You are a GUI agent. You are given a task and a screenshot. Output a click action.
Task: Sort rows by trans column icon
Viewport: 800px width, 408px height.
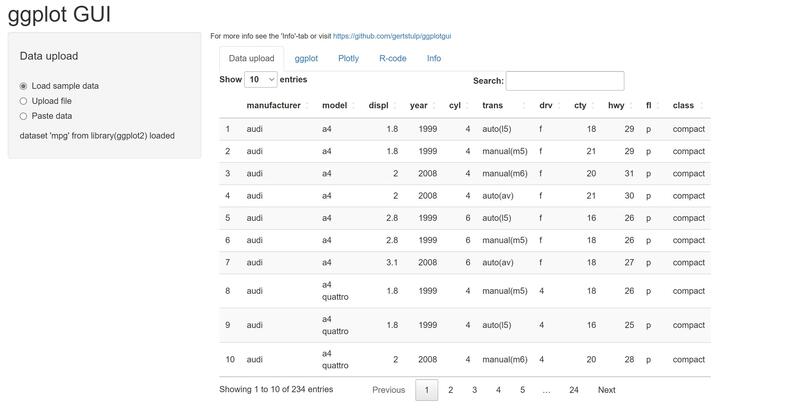523,106
